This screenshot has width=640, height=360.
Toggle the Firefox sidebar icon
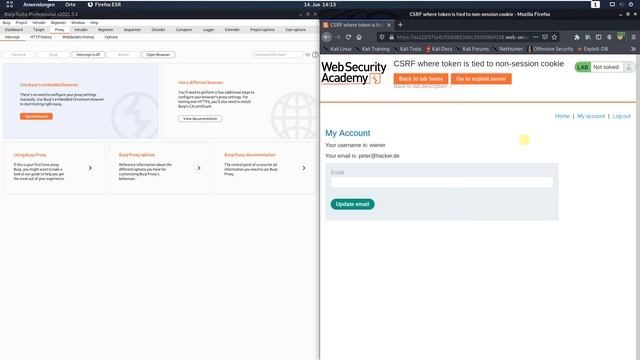point(598,37)
